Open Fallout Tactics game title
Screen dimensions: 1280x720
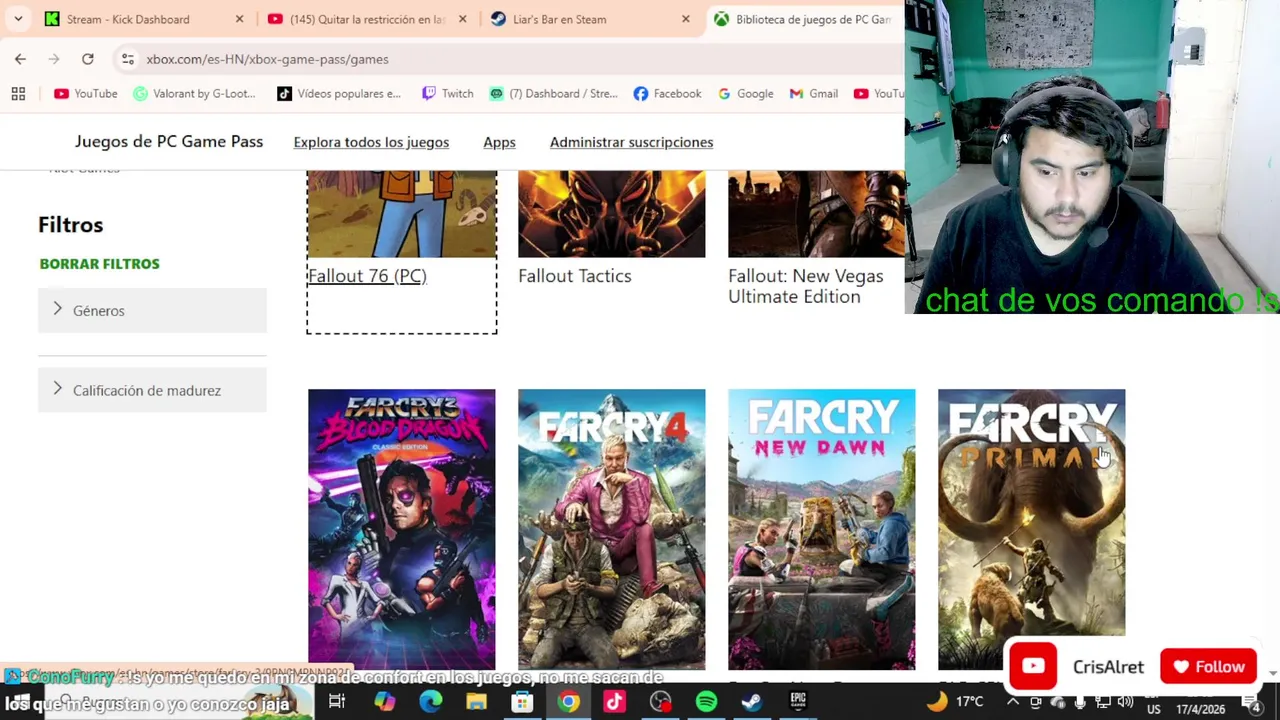574,276
